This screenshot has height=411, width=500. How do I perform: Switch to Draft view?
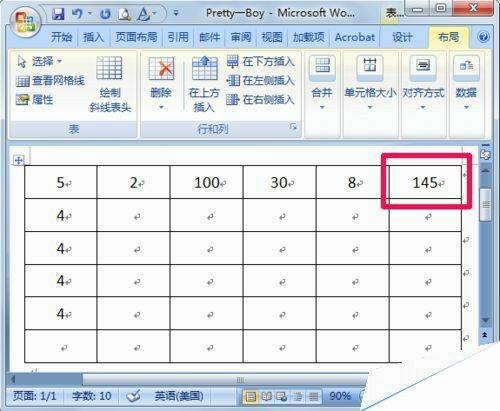pos(313,396)
